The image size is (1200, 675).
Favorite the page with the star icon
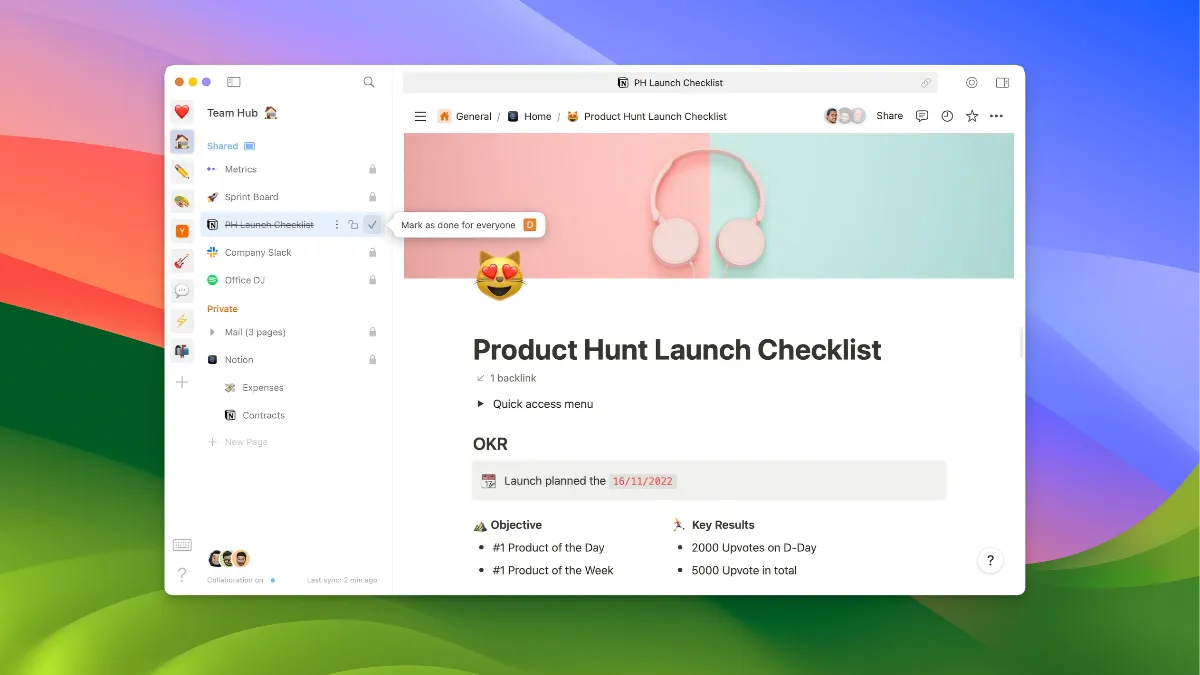coord(972,116)
